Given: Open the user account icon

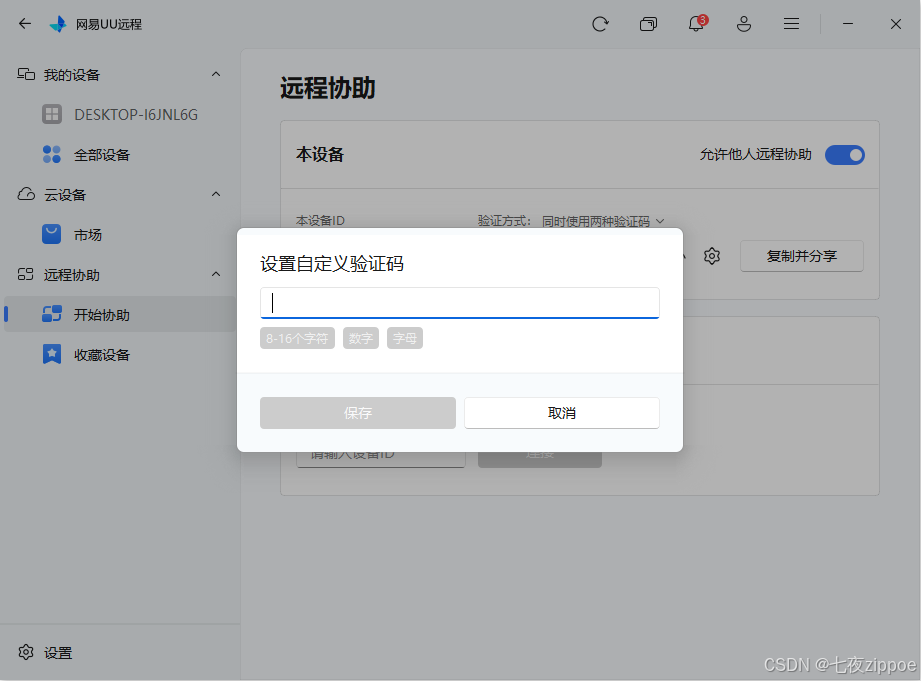Looking at the screenshot, I should pos(744,24).
